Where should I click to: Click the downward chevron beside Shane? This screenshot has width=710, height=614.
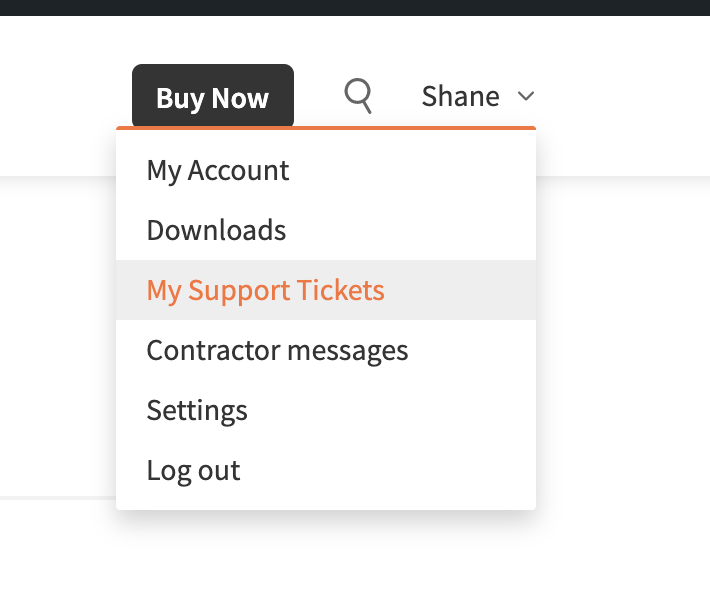pyautogui.click(x=526, y=96)
